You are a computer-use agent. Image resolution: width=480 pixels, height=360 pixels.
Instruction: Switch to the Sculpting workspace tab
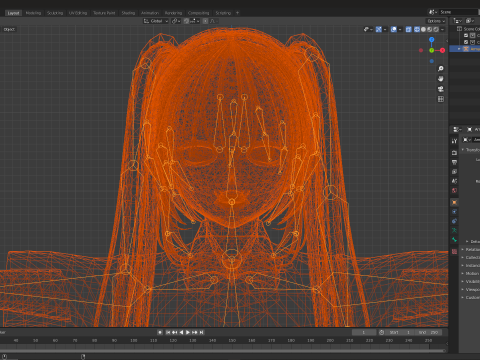click(55, 13)
